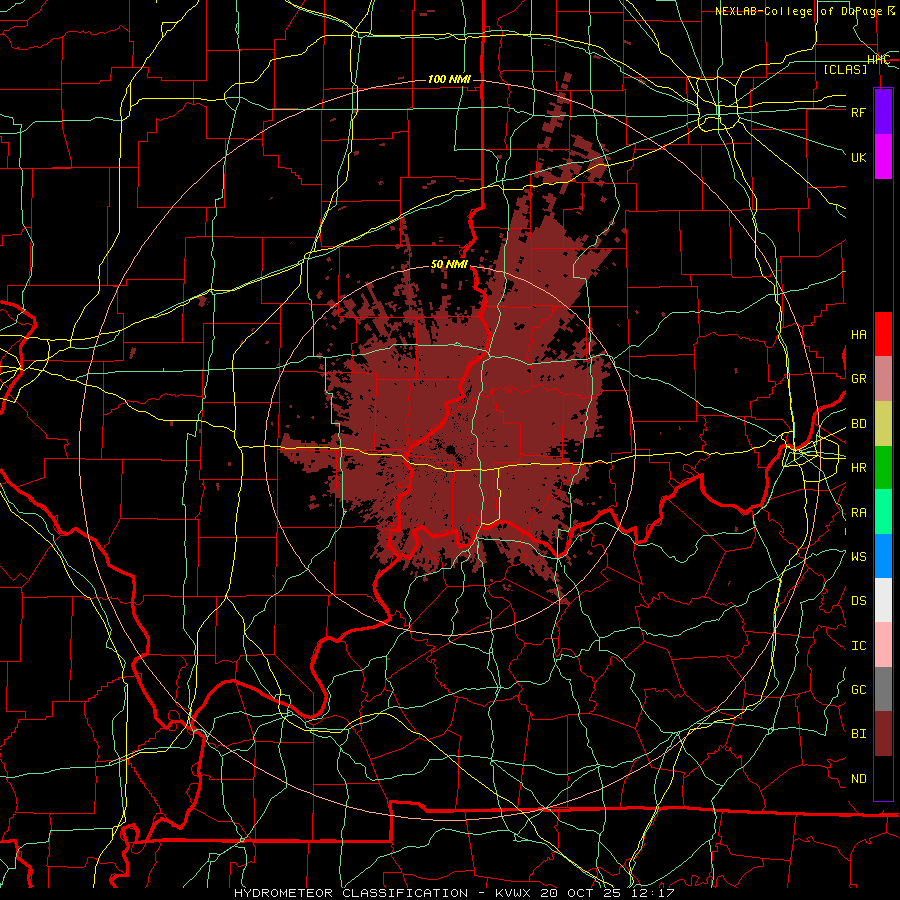
Task: Click the HA red legend swatch
Action: (883, 334)
